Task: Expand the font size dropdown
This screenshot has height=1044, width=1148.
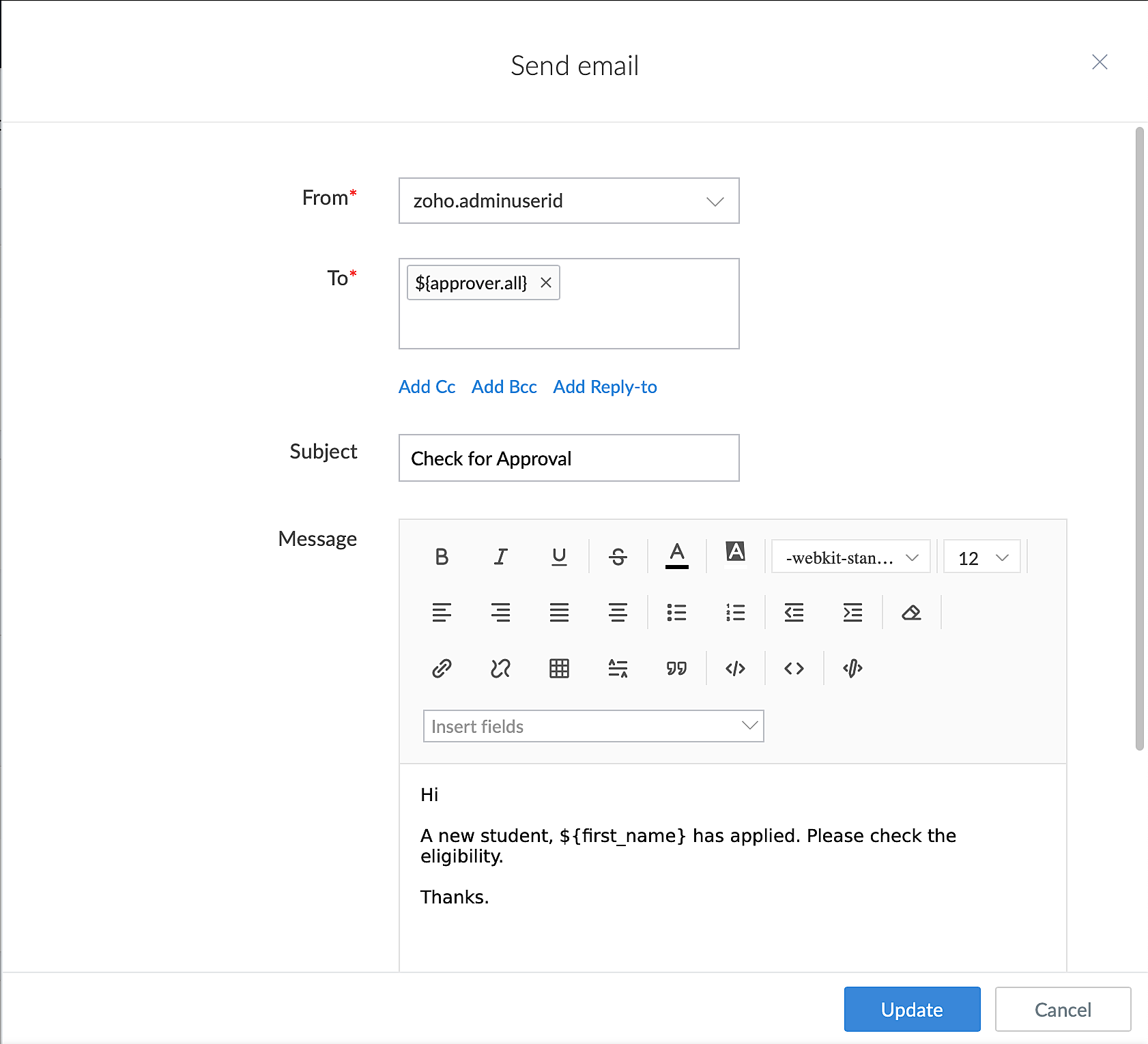Action: coord(981,558)
